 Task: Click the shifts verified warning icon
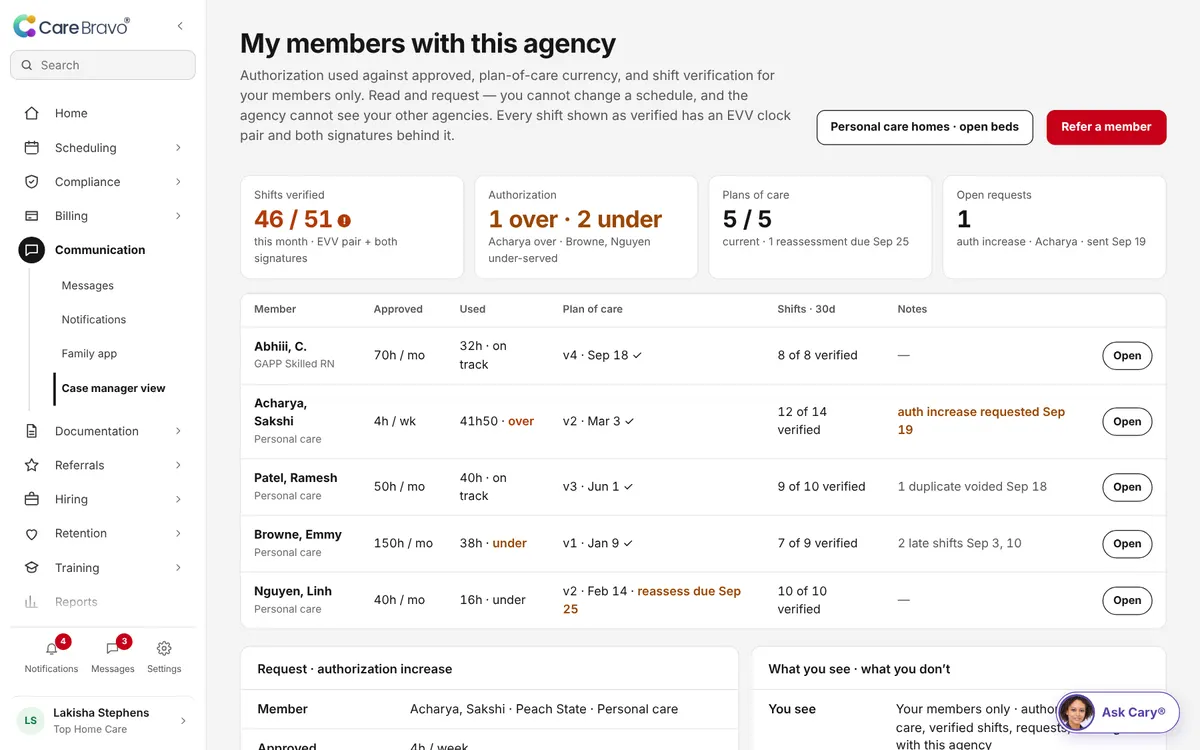pos(344,220)
